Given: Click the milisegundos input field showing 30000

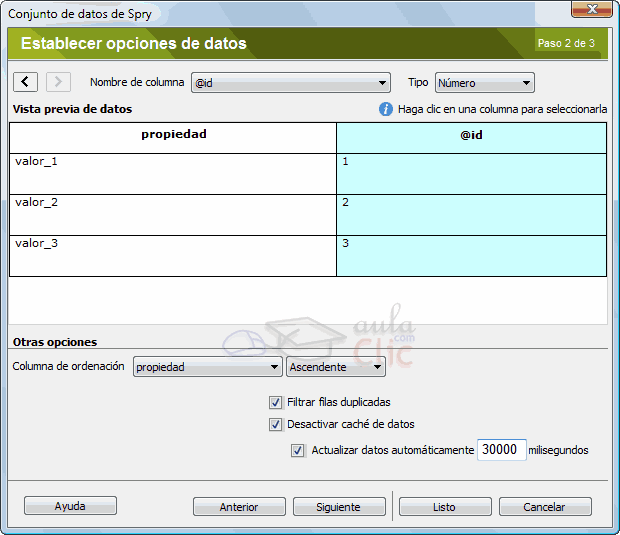Looking at the screenshot, I should [501, 450].
